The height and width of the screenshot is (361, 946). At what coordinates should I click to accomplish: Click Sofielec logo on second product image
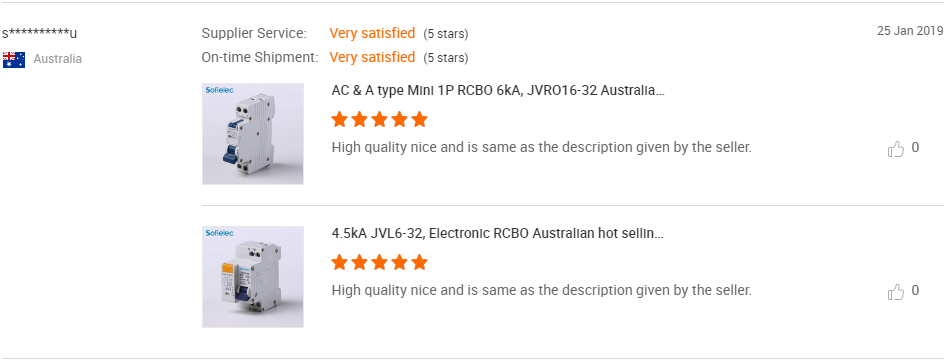(x=220, y=233)
